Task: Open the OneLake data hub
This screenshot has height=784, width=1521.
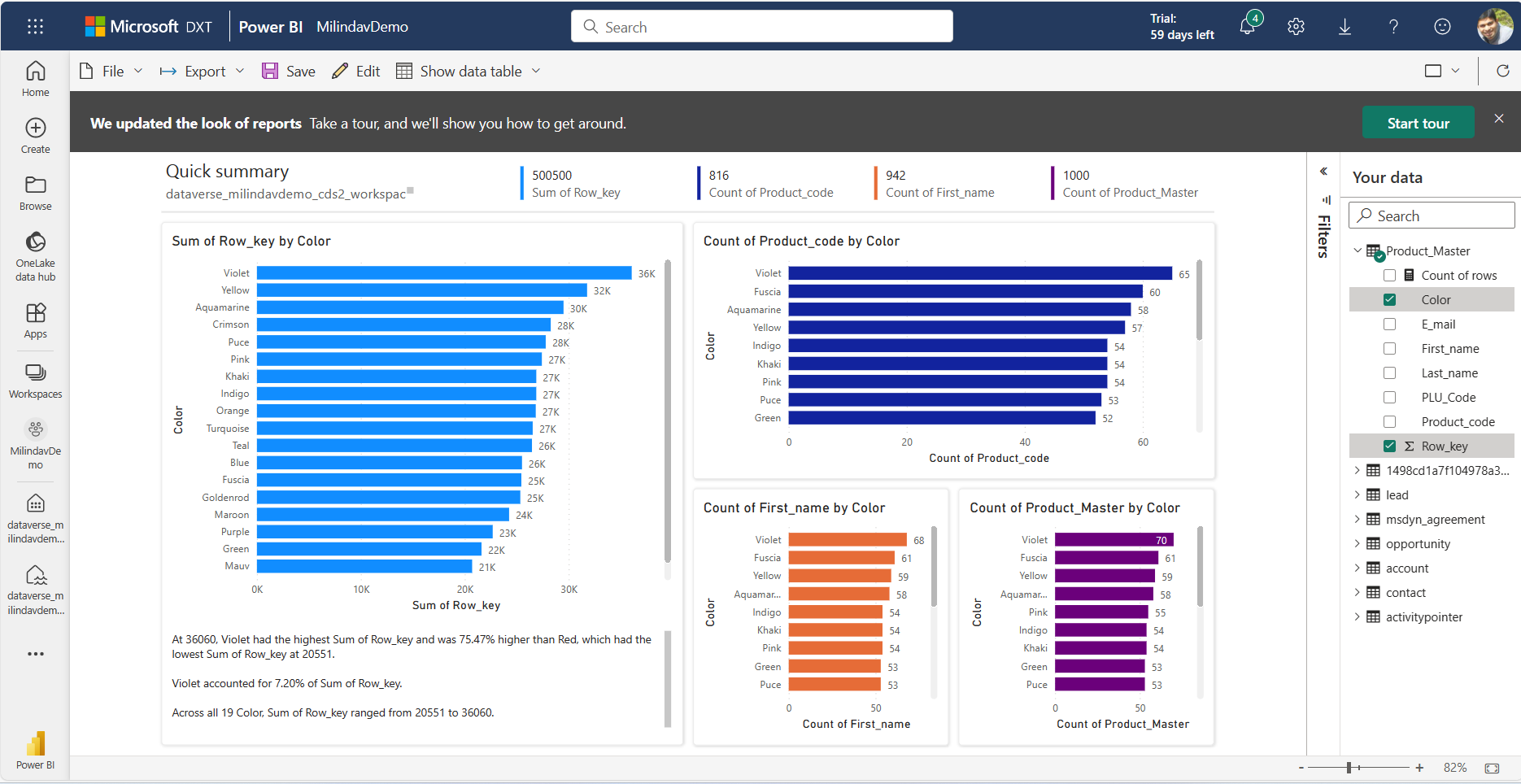Action: tap(35, 248)
